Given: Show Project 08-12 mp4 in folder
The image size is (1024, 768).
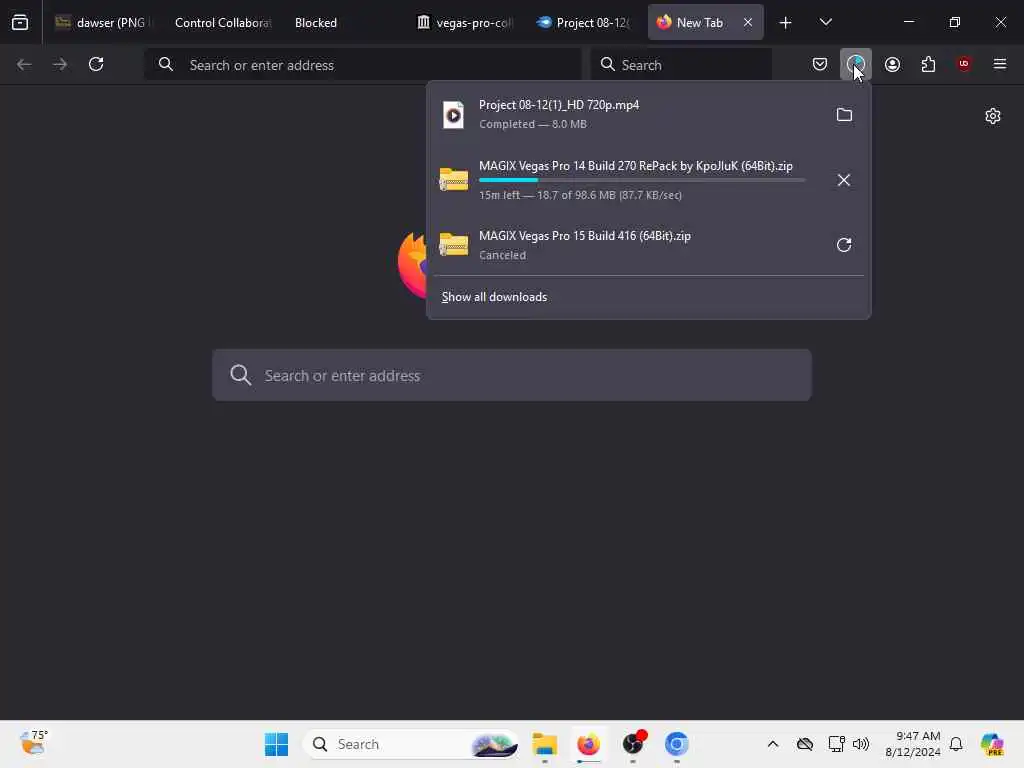Looking at the screenshot, I should tap(844, 115).
